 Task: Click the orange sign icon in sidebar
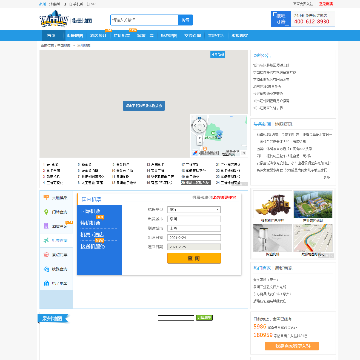[46, 198]
